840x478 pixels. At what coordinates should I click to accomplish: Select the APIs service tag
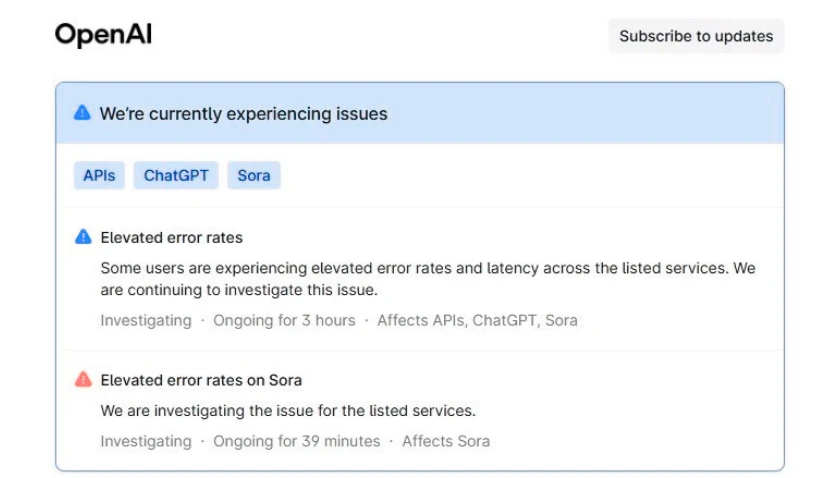[99, 175]
